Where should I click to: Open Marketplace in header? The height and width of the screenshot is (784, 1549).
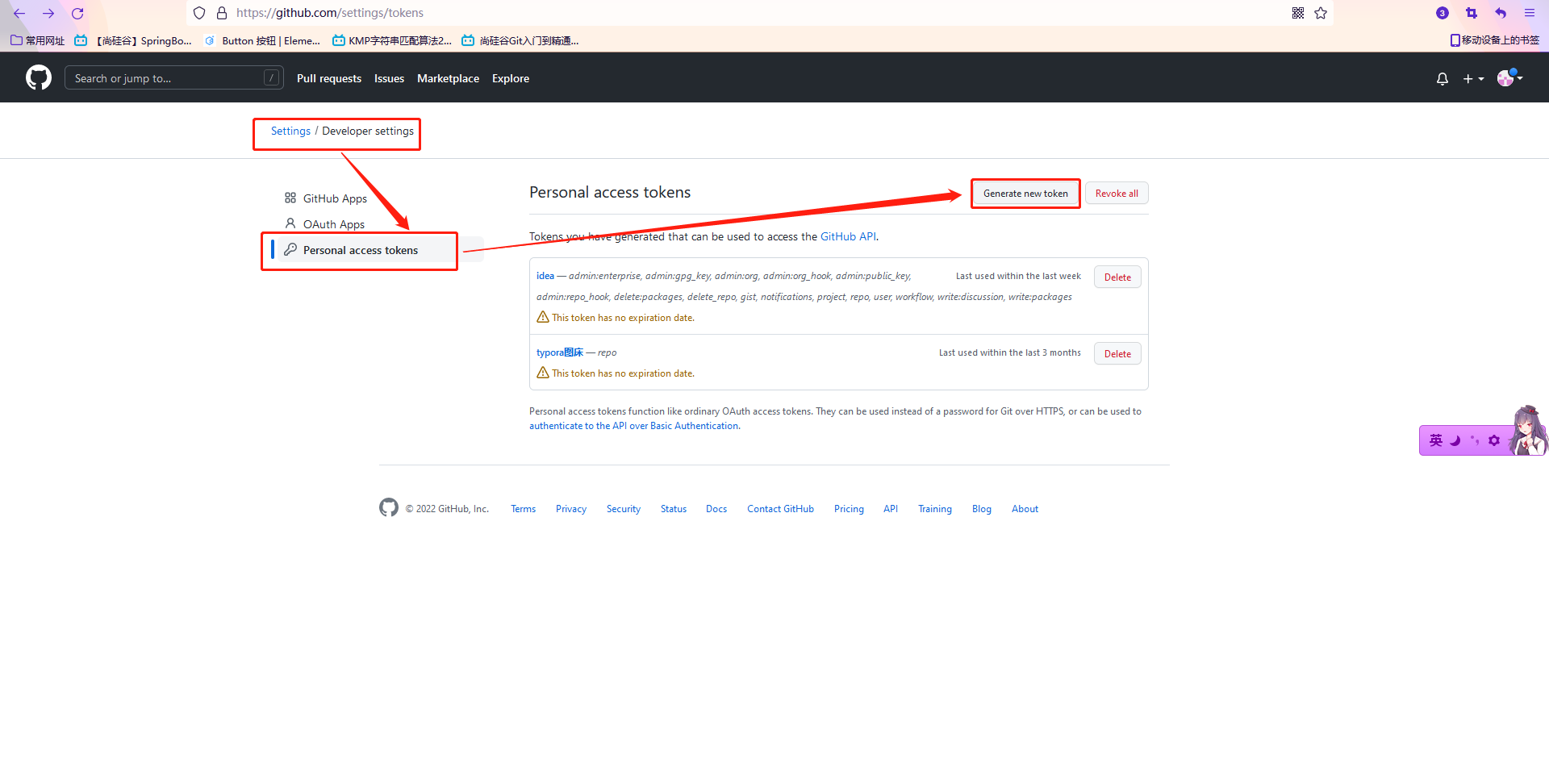tap(448, 78)
